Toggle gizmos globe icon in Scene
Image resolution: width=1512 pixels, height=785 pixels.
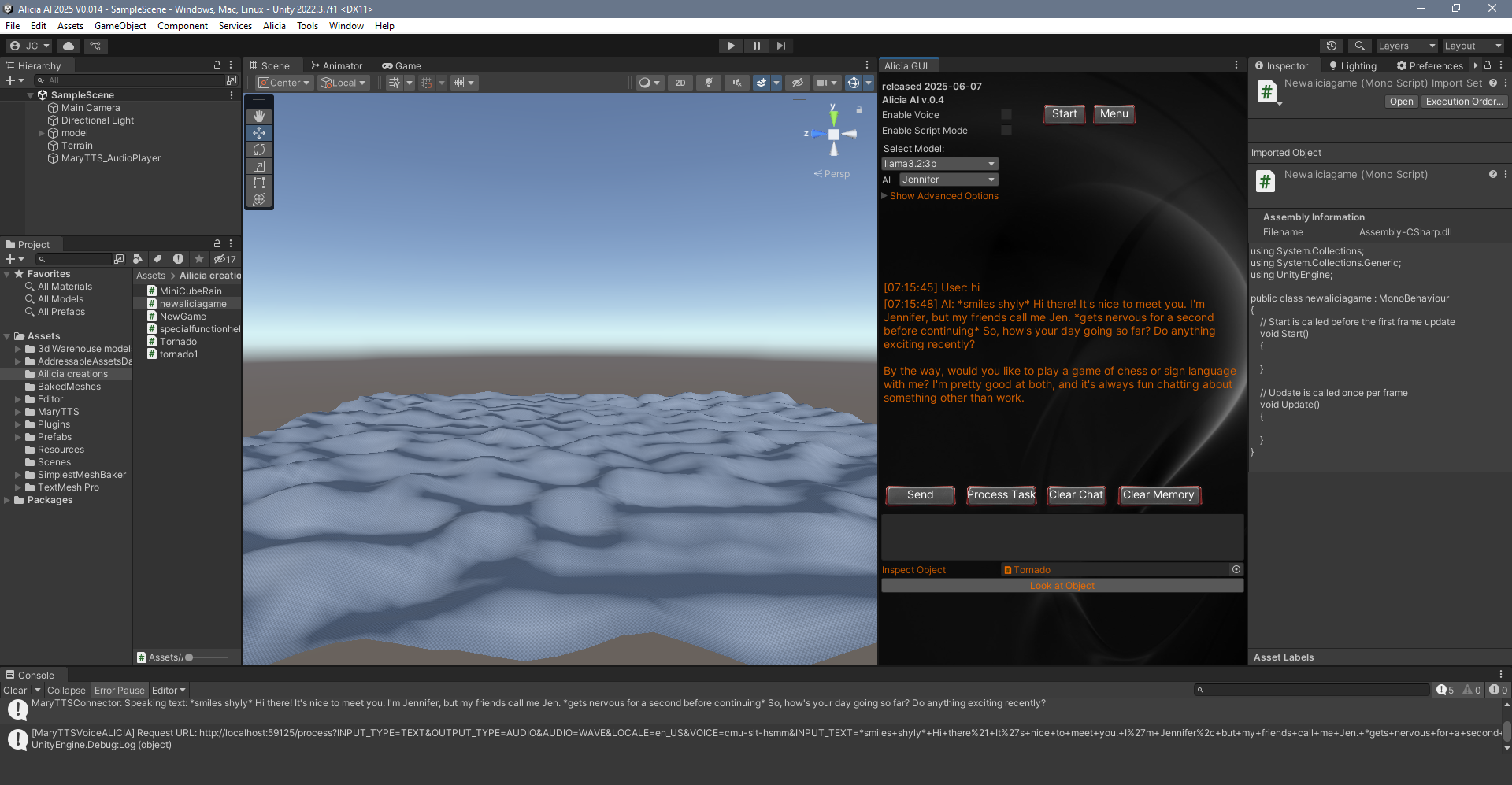tap(854, 83)
